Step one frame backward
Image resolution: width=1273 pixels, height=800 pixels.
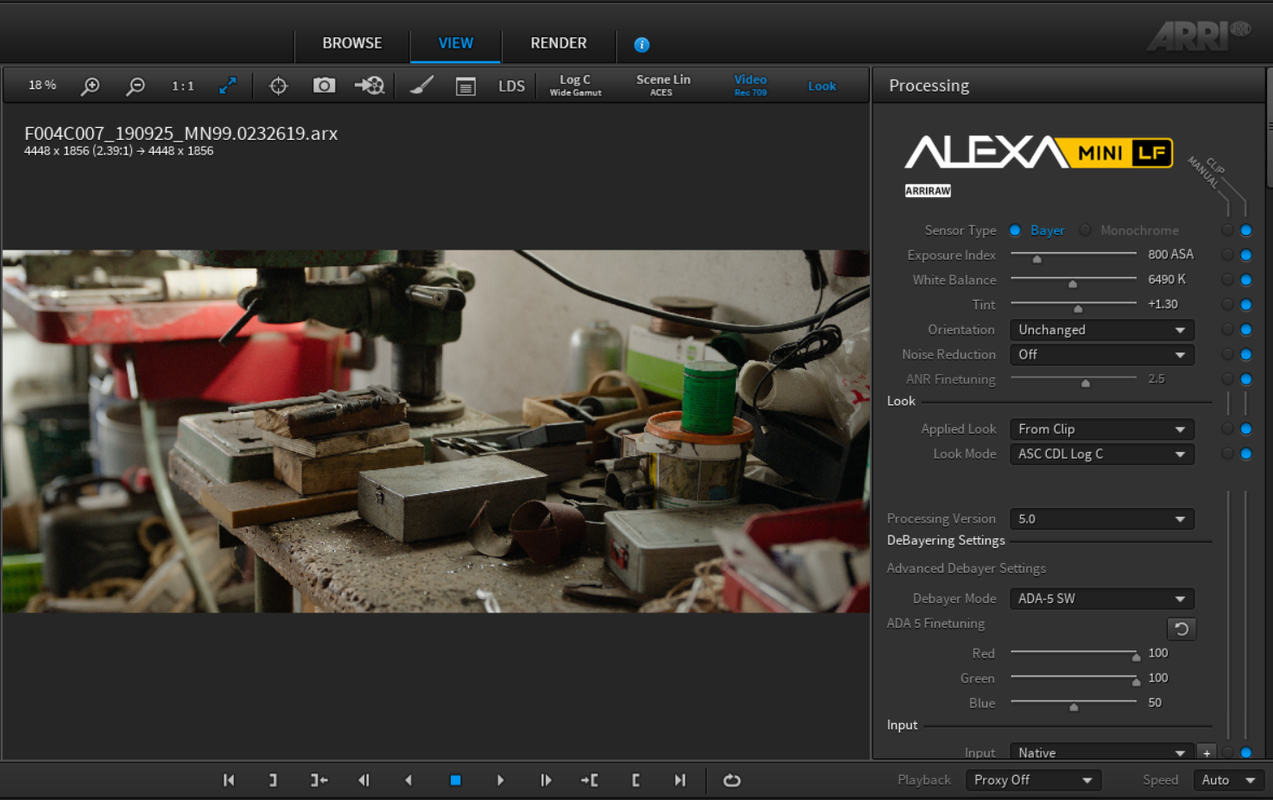pos(364,780)
